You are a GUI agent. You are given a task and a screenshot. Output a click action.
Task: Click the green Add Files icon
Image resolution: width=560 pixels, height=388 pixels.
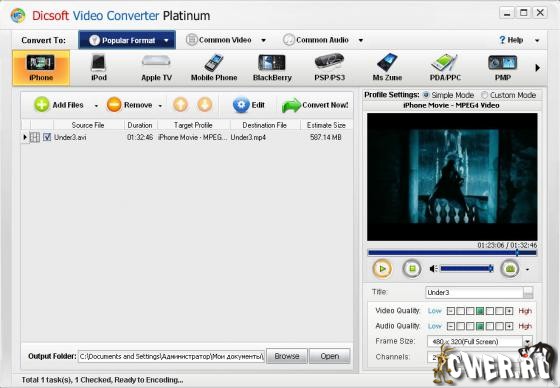point(42,105)
